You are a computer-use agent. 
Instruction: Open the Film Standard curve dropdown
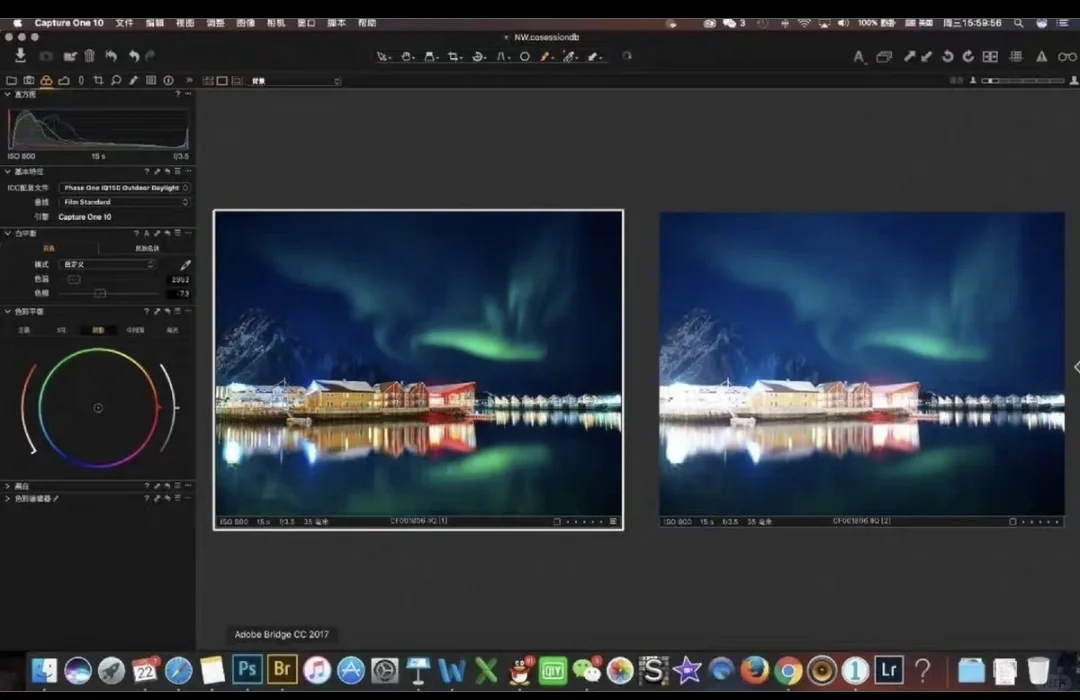click(125, 202)
